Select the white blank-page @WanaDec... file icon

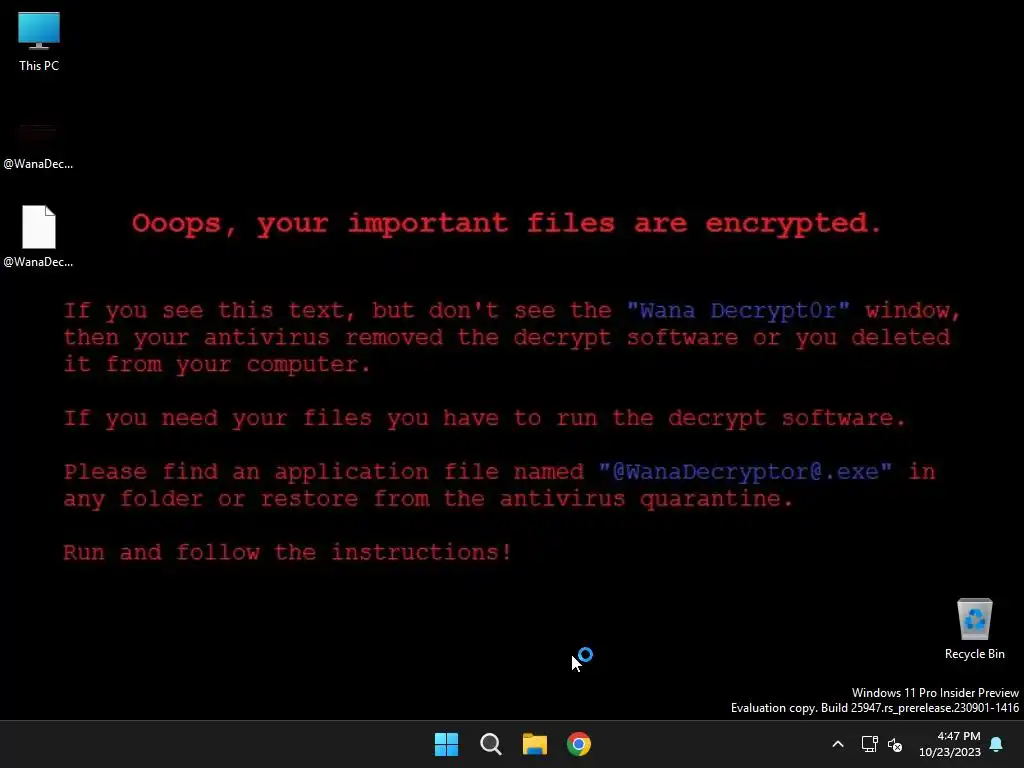tap(38, 236)
